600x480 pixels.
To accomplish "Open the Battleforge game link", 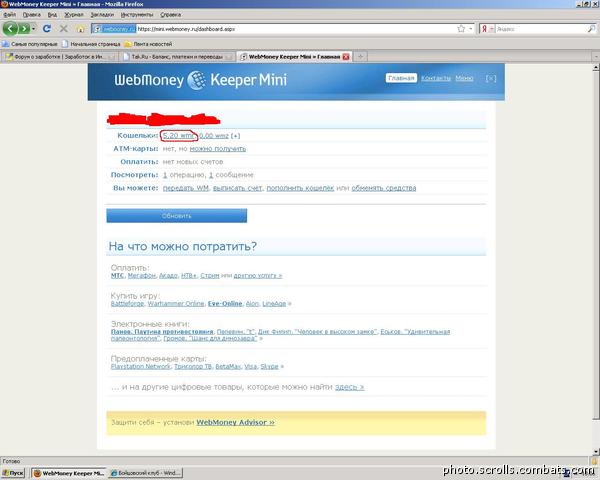I will (127, 304).
